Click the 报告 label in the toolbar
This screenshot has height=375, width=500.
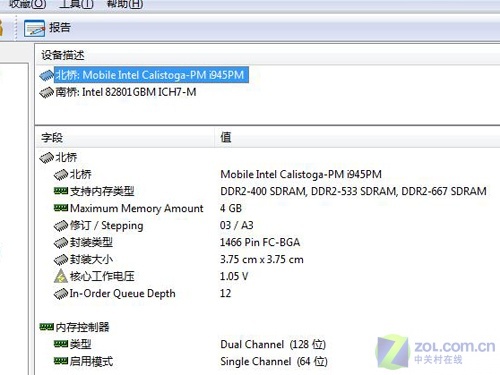point(60,27)
